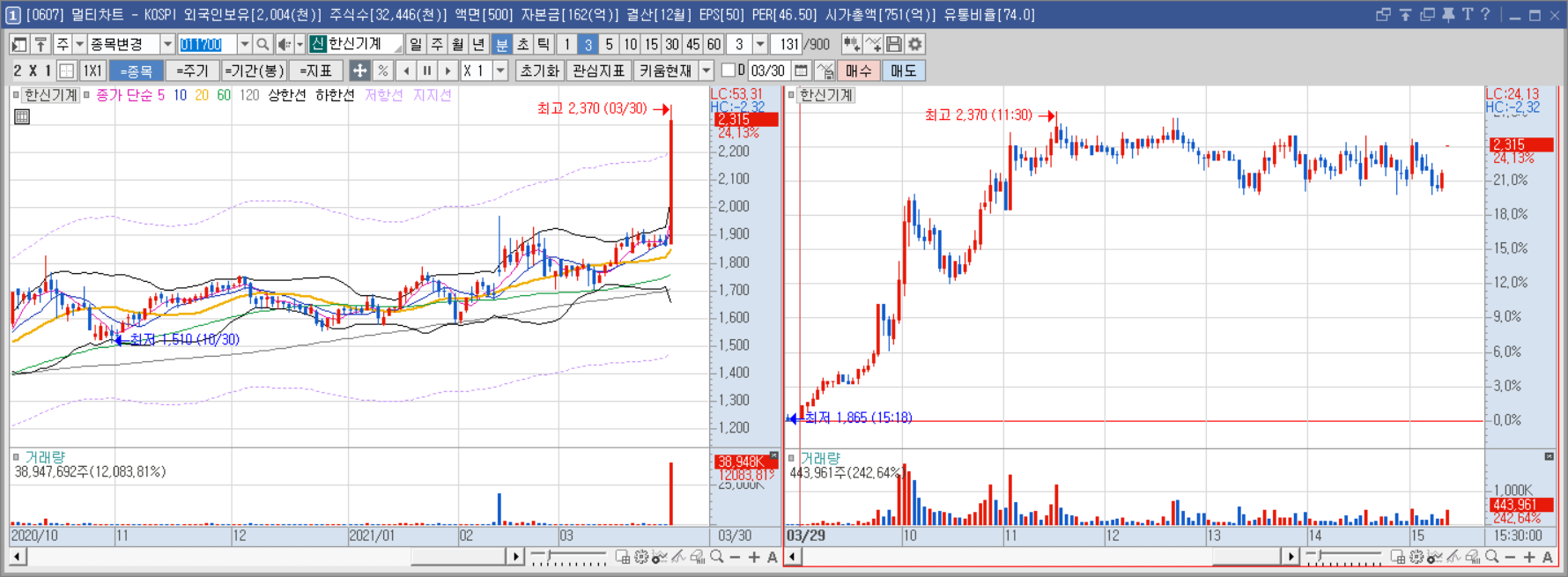Open the 키움현재 dropdown arrow
The height and width of the screenshot is (577, 1568).
pos(706,70)
